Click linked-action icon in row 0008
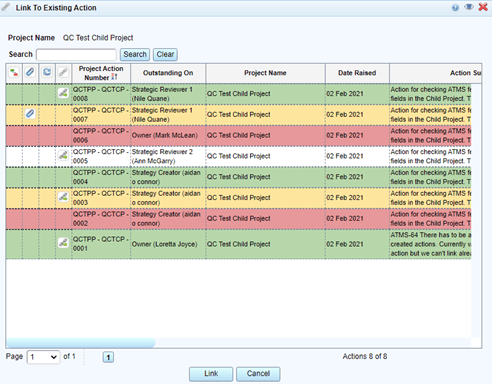This screenshot has height=384, width=492. tap(63, 93)
